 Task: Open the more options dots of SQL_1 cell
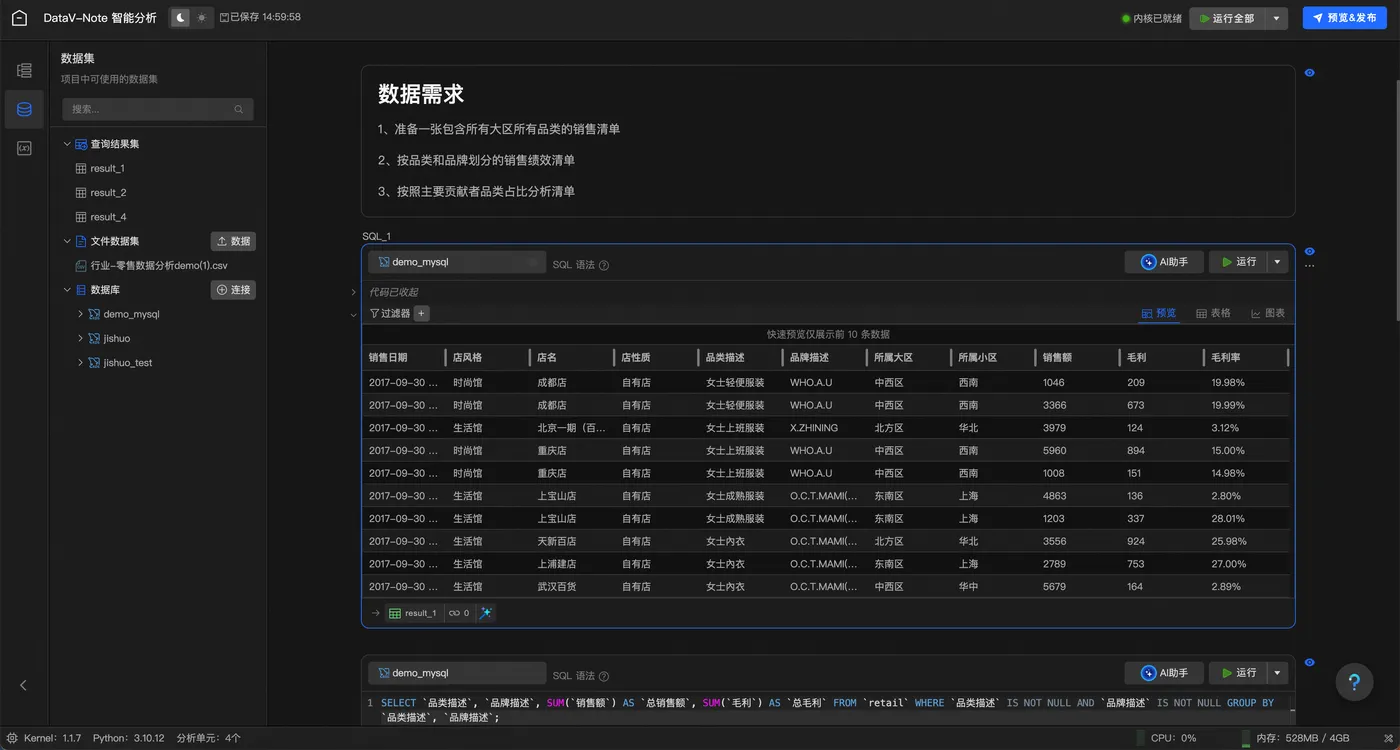(x=1310, y=267)
